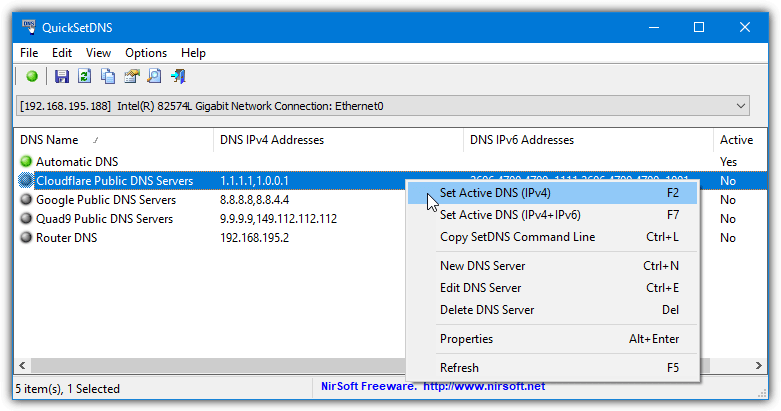The width and height of the screenshot is (781, 411).
Task: Select Copy SetDNS Command Line
Action: click(x=552, y=237)
